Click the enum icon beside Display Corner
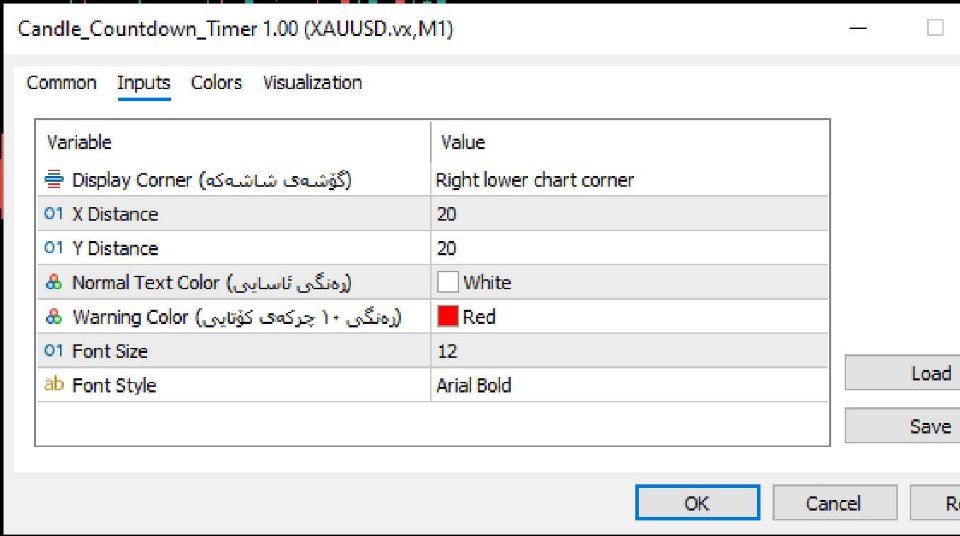 54,179
